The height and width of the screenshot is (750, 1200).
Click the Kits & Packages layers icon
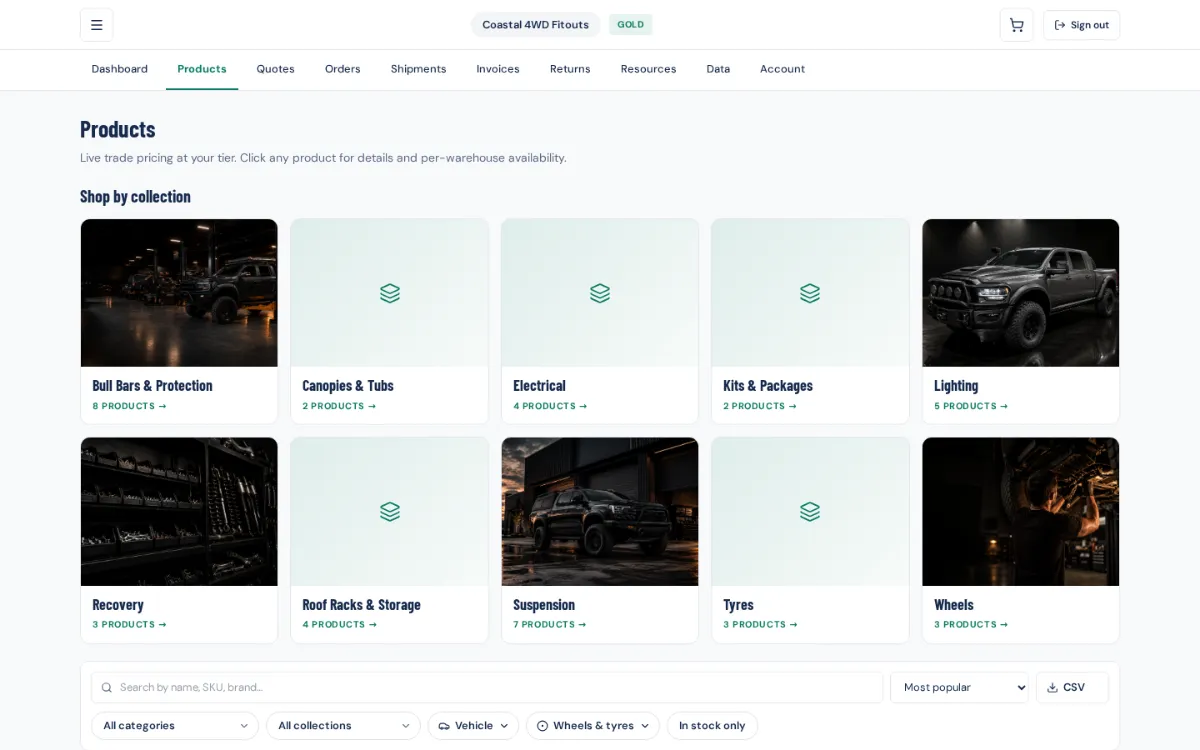pyautogui.click(x=810, y=293)
